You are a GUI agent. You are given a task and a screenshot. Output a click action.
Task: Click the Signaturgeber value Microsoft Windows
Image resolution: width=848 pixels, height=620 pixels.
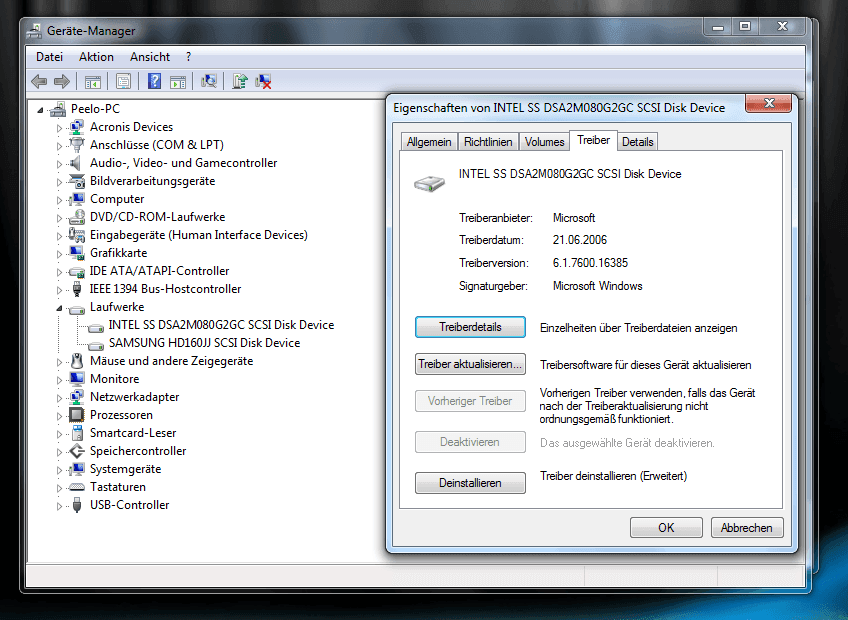pos(598,286)
